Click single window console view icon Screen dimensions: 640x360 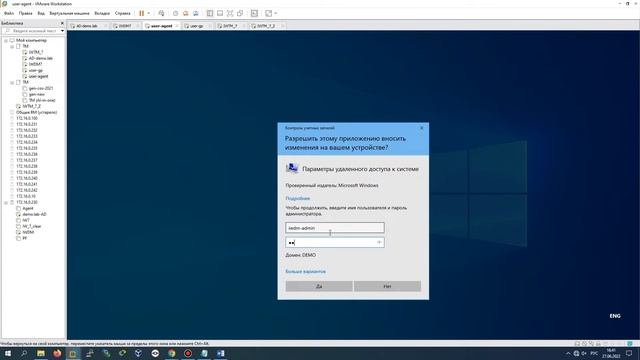(220, 13)
